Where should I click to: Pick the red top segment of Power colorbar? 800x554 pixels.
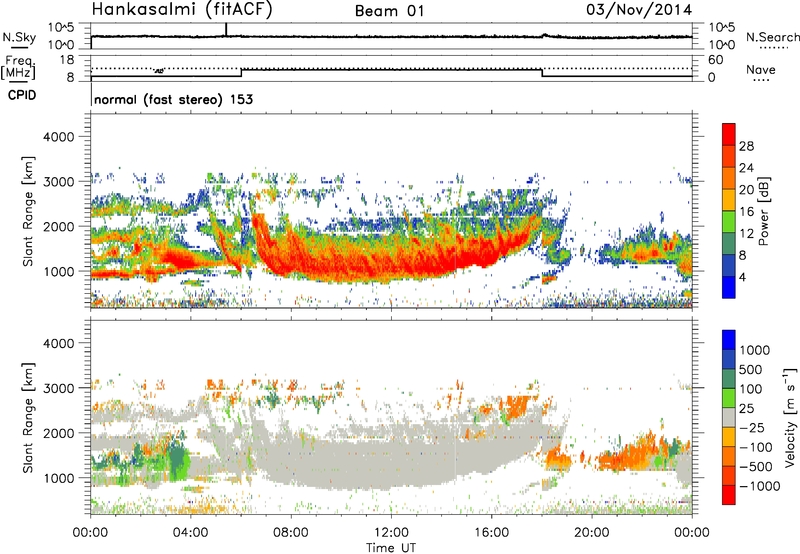(729, 134)
